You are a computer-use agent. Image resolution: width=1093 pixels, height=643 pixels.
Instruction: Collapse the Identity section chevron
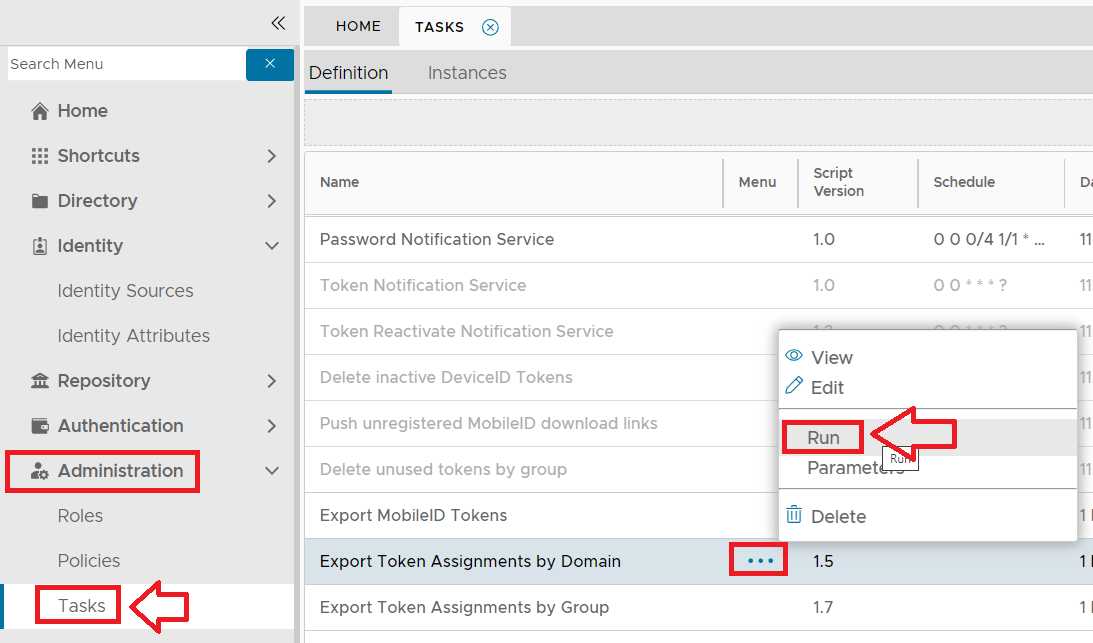[272, 246]
